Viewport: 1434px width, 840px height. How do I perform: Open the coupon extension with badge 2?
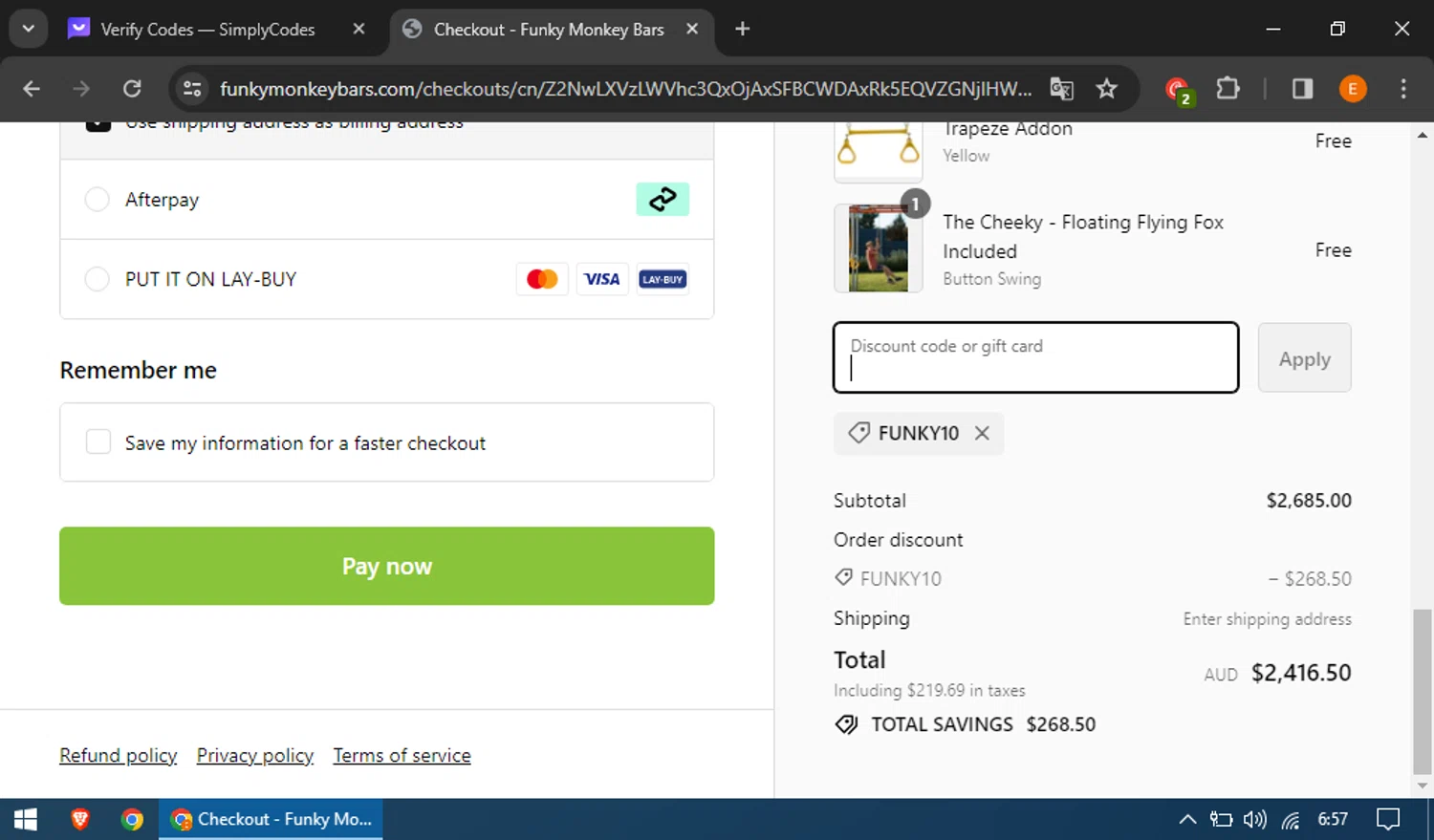1179,90
